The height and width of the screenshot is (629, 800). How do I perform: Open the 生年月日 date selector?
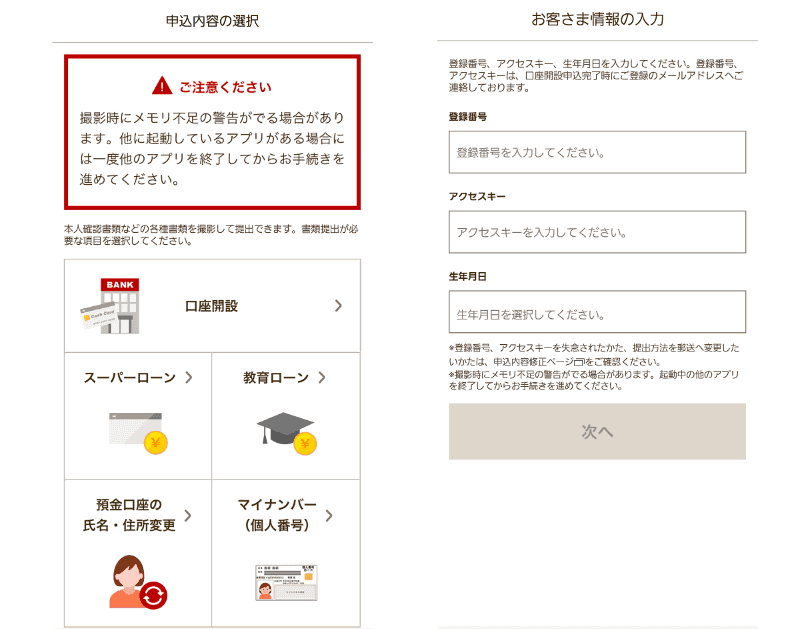597,312
